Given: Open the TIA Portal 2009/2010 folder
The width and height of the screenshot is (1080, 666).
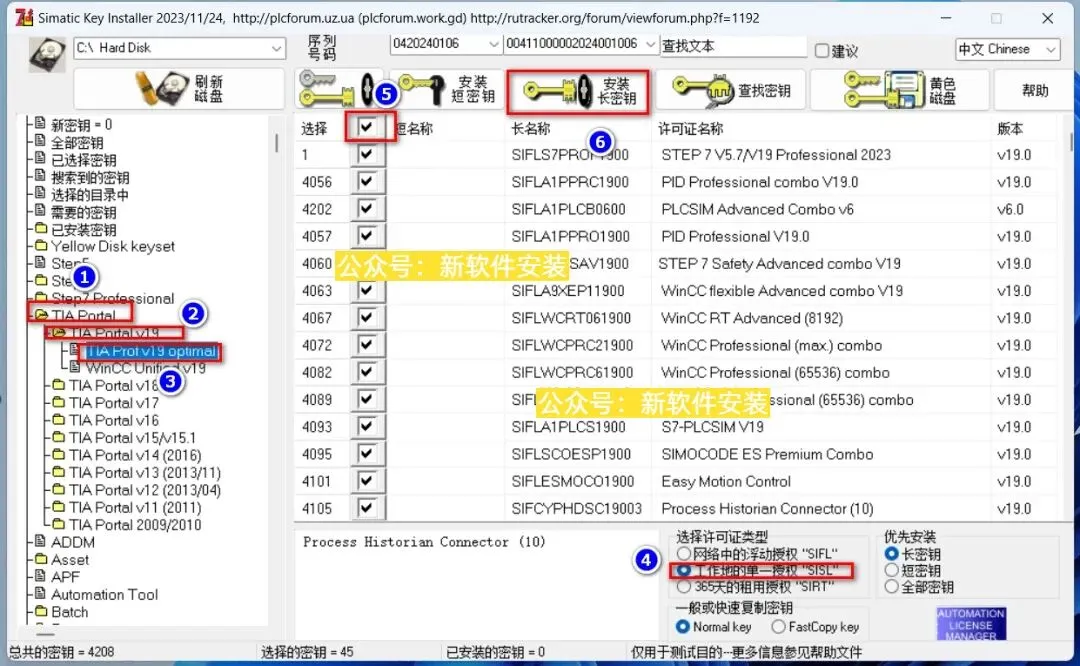Looking at the screenshot, I should tap(135, 525).
